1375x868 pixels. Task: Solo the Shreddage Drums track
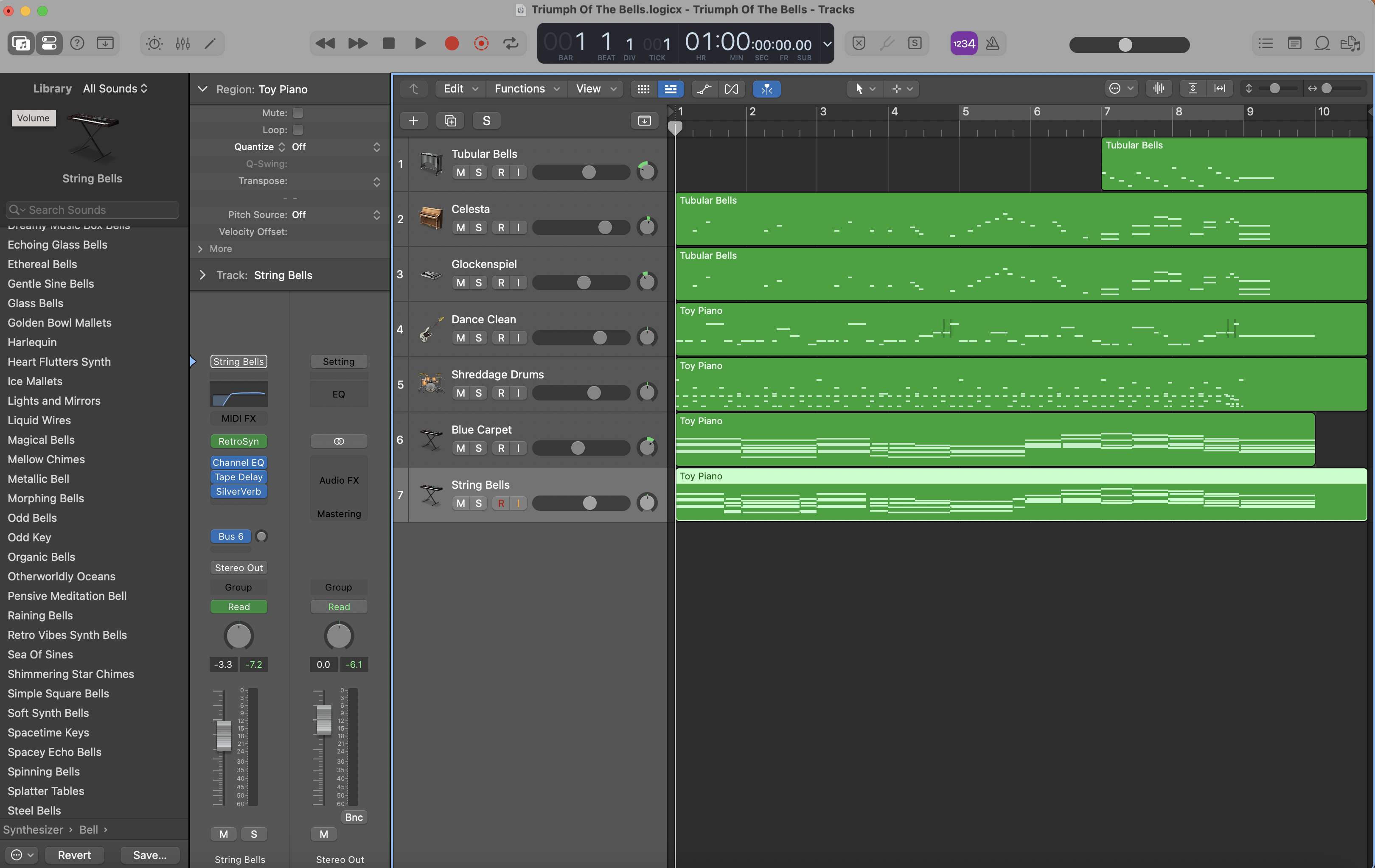tap(479, 392)
